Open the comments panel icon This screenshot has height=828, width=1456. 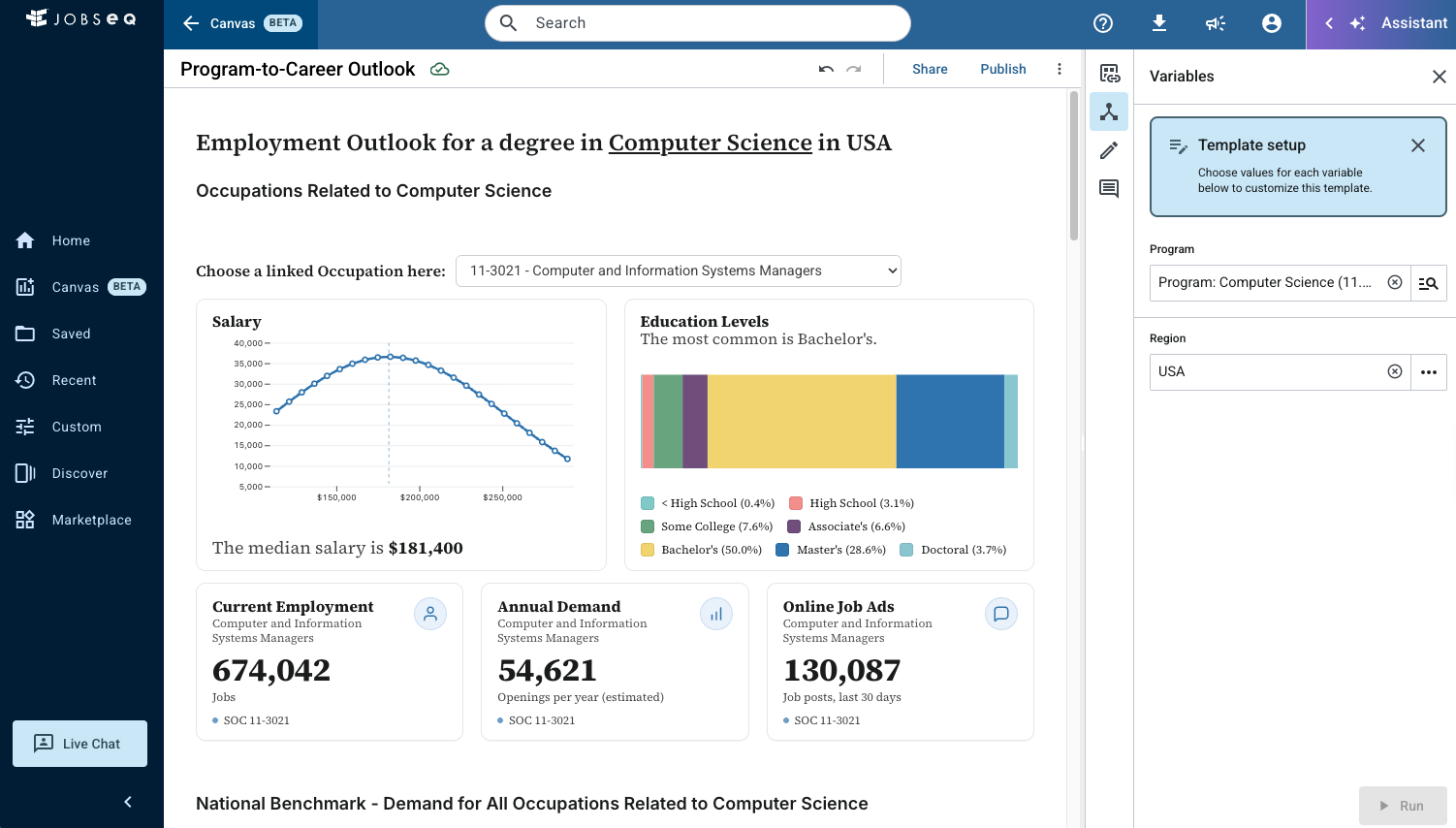point(1109,188)
